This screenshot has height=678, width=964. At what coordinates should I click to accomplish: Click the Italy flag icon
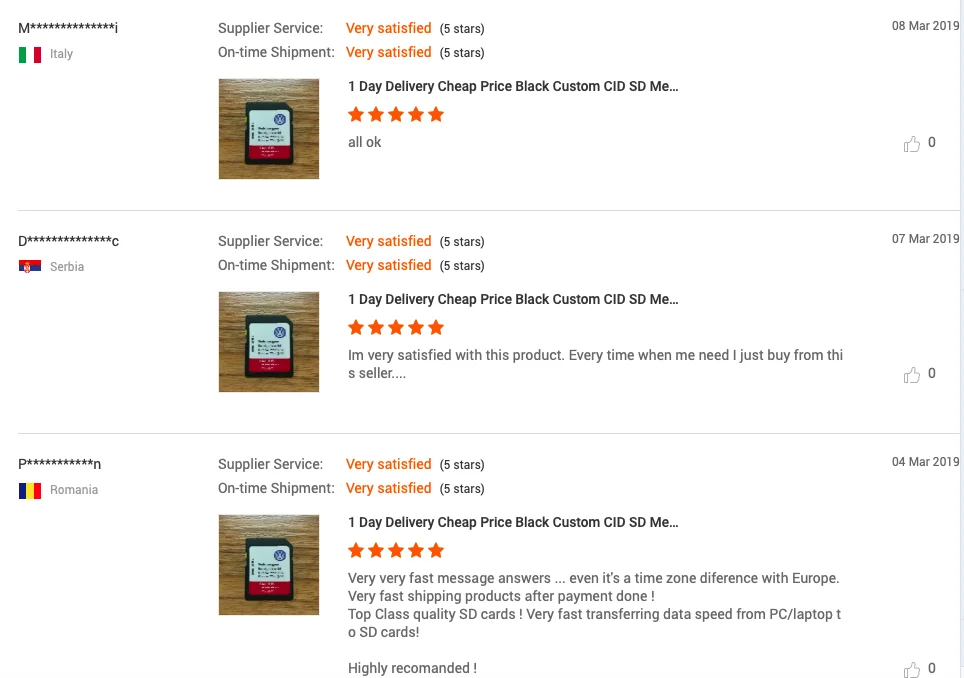[30, 54]
